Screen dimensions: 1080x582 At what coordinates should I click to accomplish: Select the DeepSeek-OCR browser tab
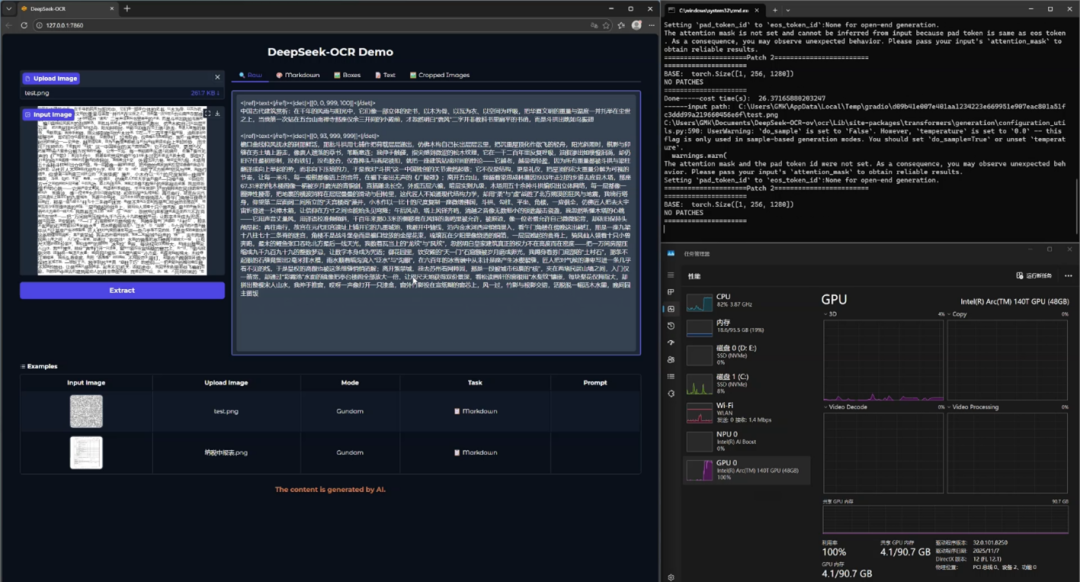[x=67, y=8]
